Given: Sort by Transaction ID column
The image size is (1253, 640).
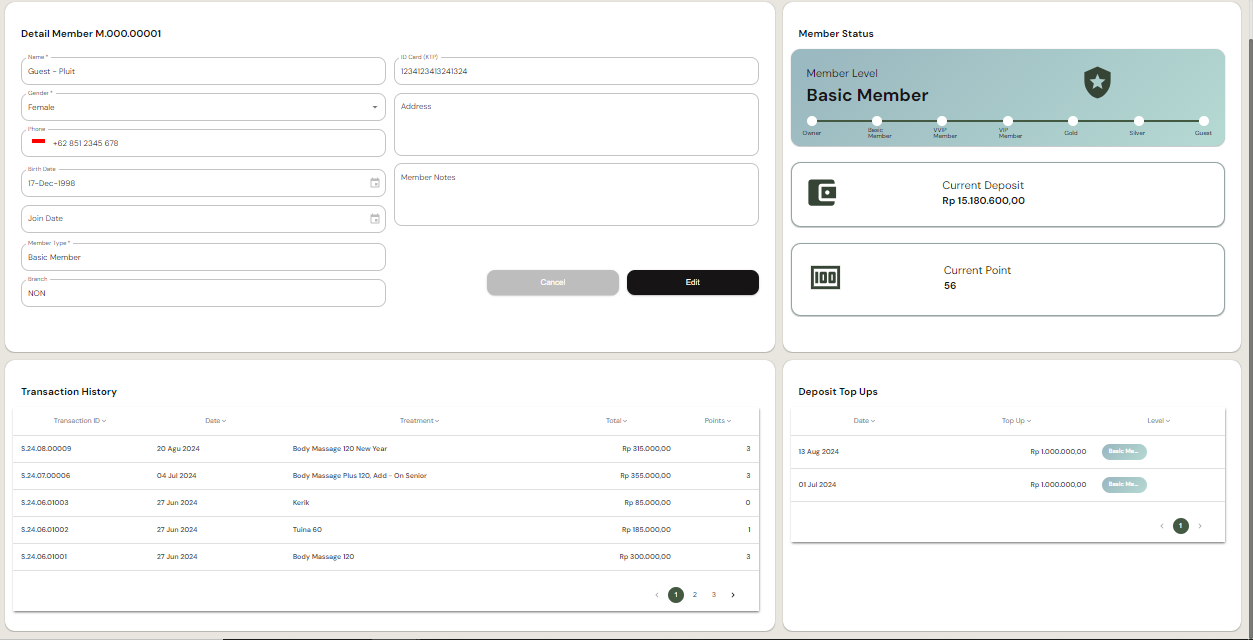Looking at the screenshot, I should (x=79, y=421).
